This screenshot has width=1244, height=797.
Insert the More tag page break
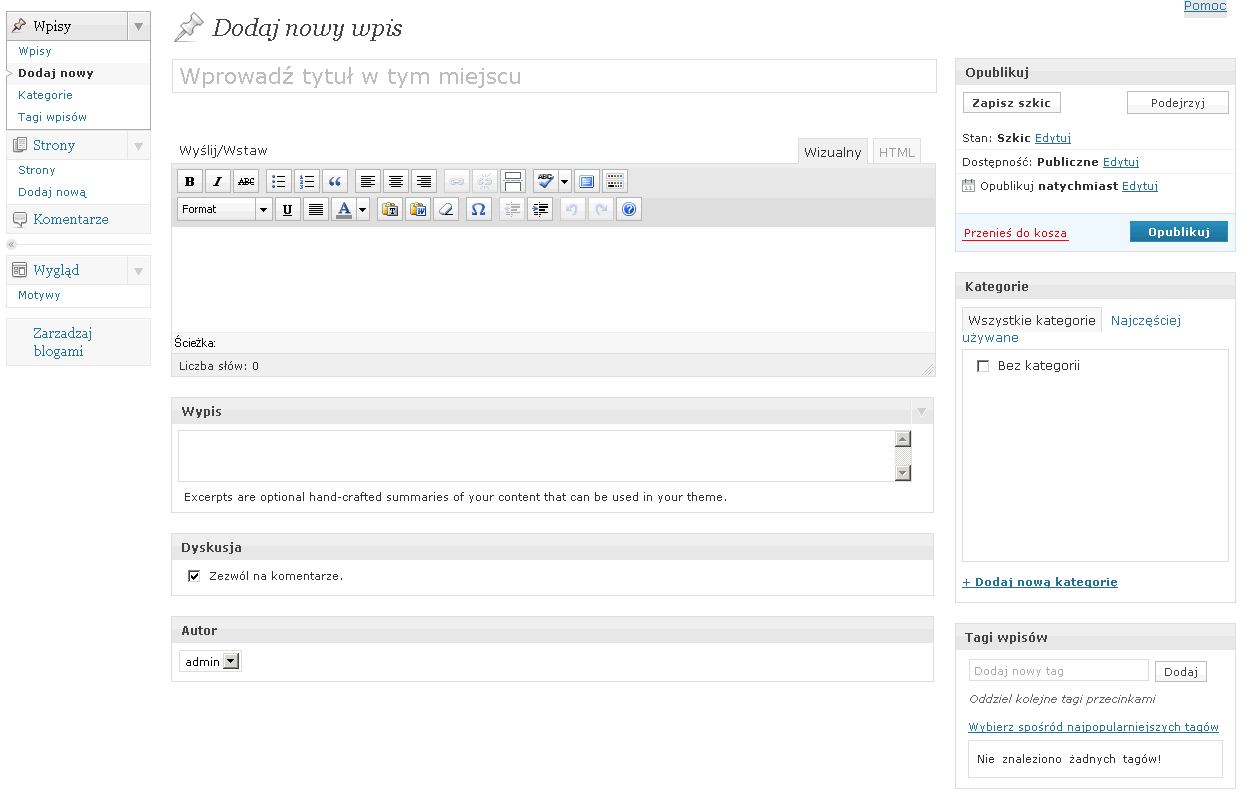512,181
